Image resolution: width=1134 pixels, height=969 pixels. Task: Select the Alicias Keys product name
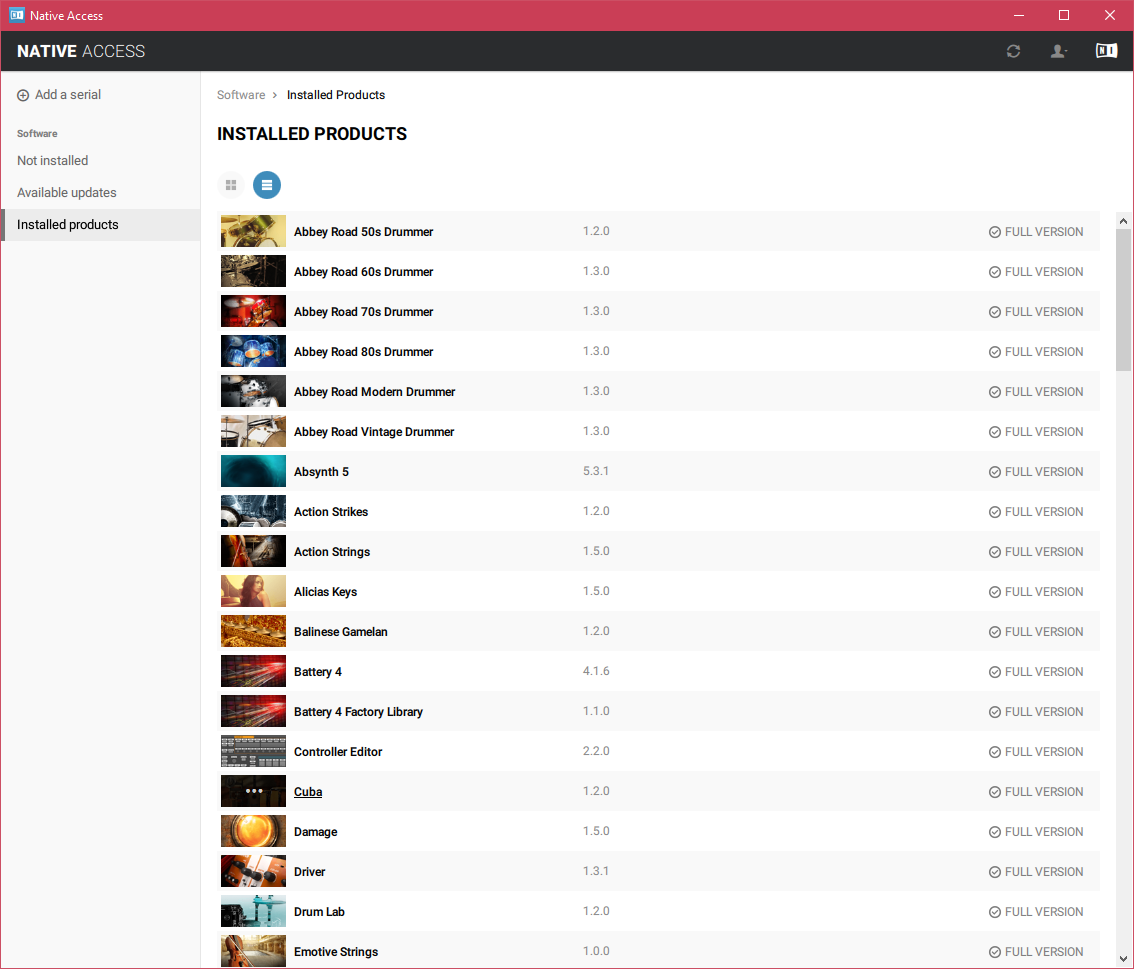coord(325,592)
